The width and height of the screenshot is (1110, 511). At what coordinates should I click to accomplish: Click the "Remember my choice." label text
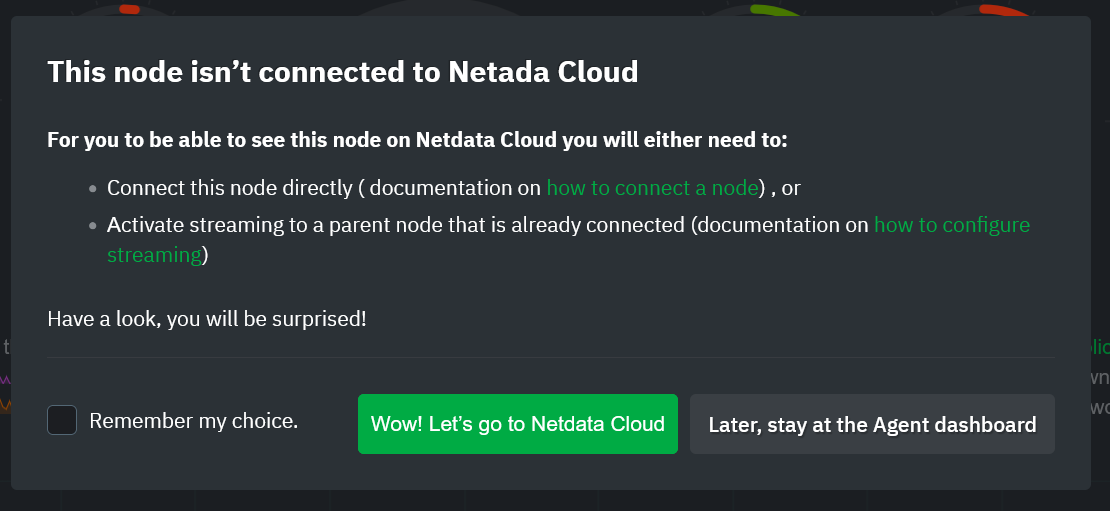pos(194,421)
